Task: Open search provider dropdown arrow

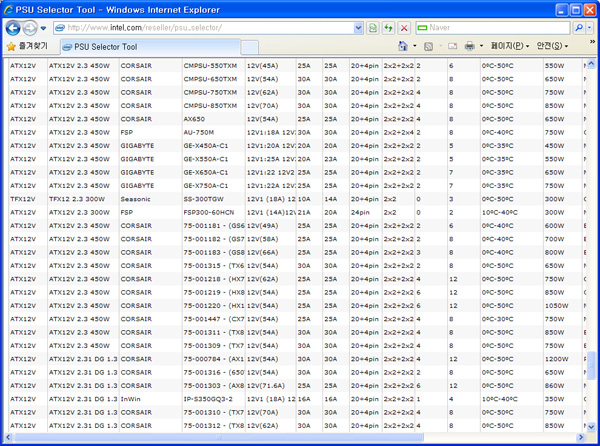Action: click(590, 28)
